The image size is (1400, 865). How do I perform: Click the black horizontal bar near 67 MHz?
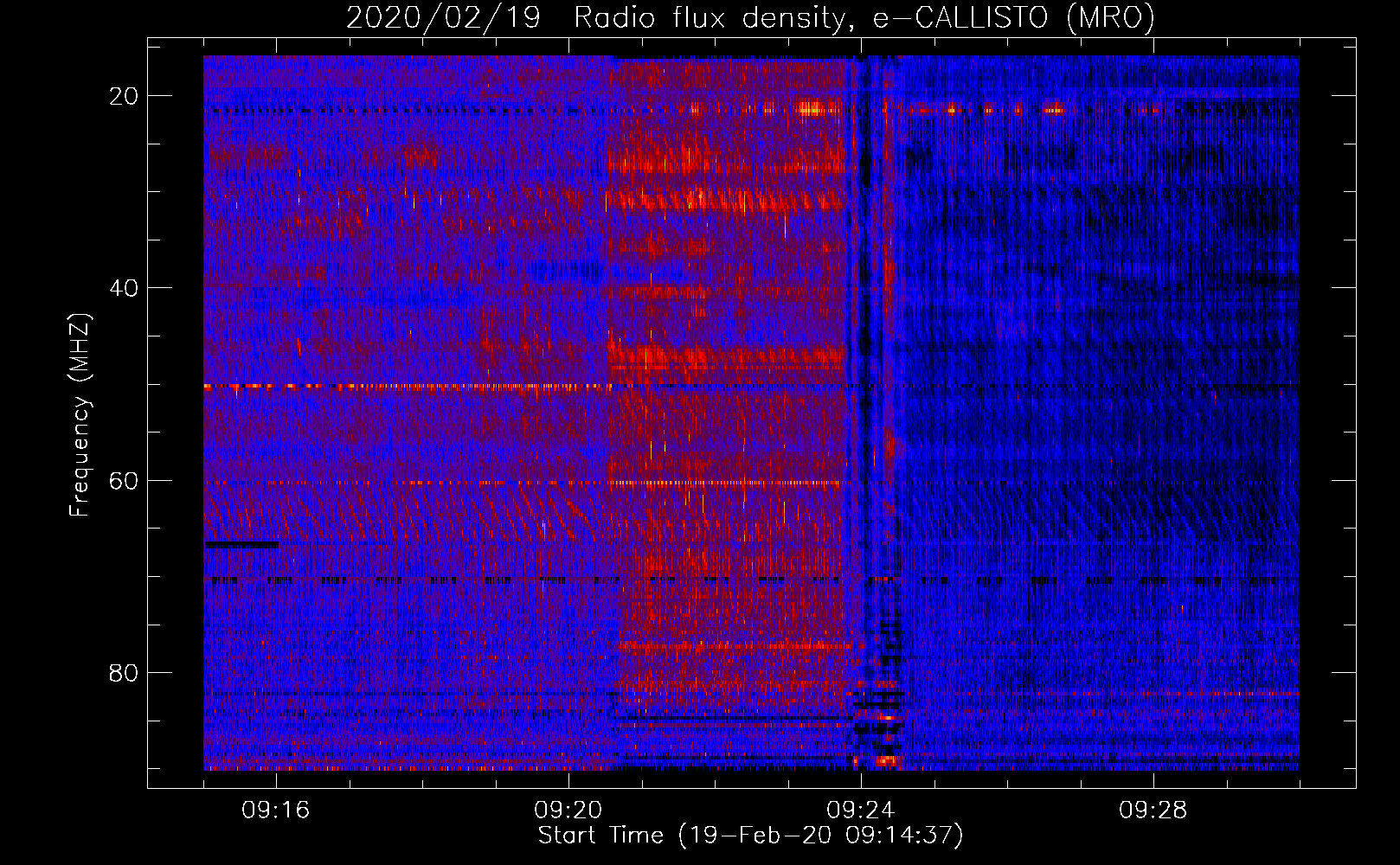pyautogui.click(x=241, y=544)
